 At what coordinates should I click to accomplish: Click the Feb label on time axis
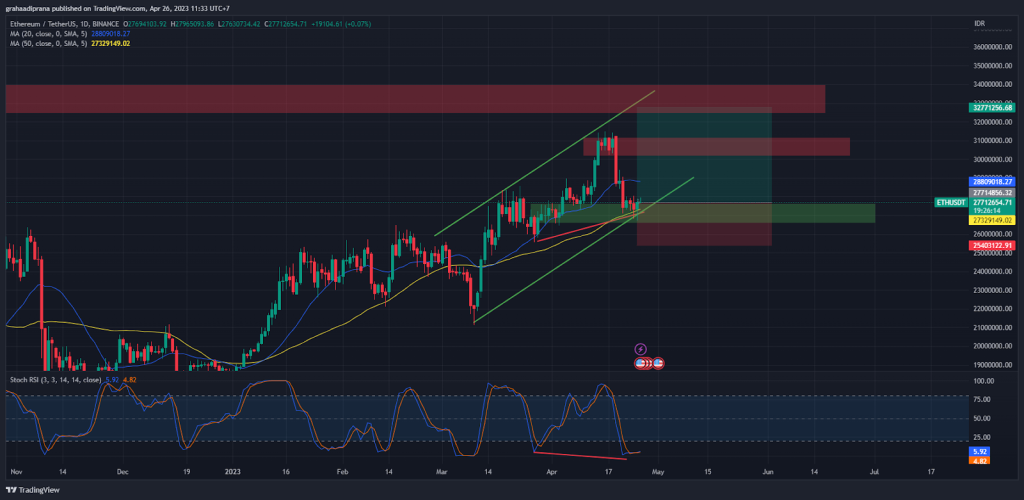pos(343,470)
